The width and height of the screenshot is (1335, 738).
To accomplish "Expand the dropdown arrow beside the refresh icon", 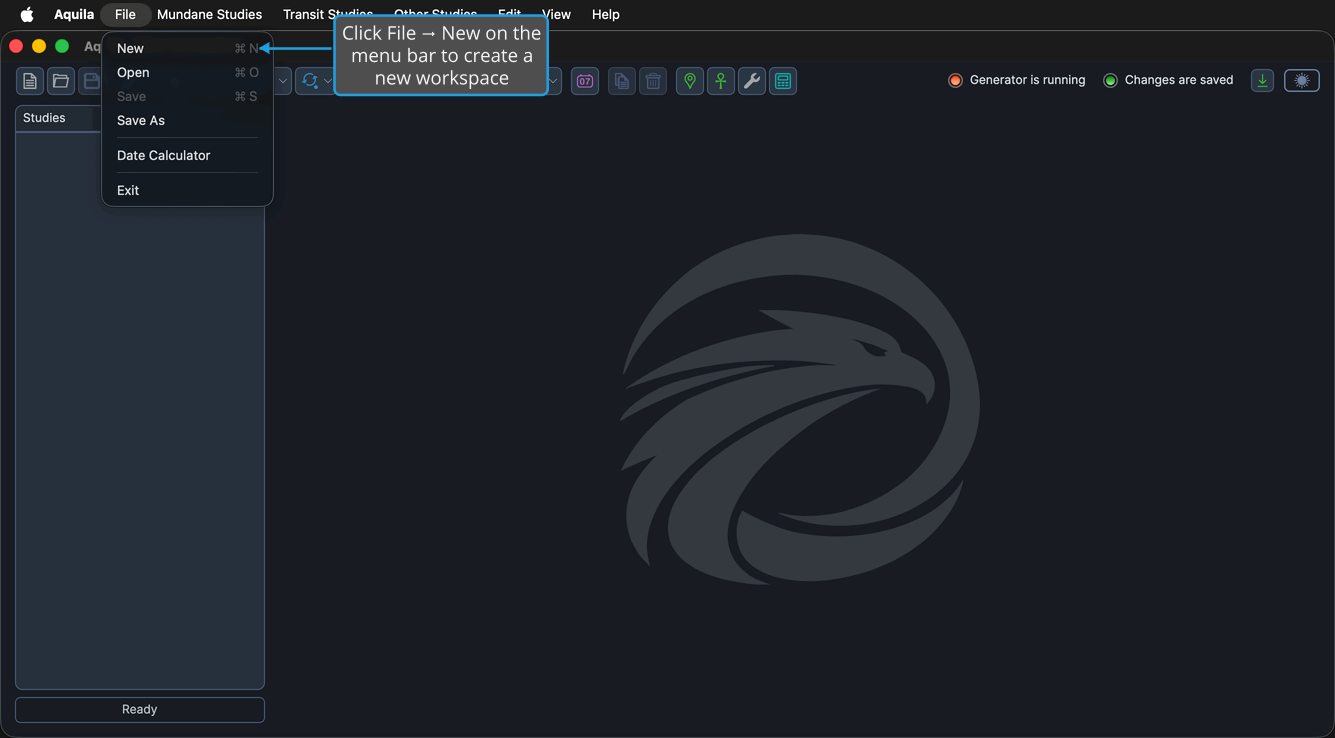I will pos(328,81).
